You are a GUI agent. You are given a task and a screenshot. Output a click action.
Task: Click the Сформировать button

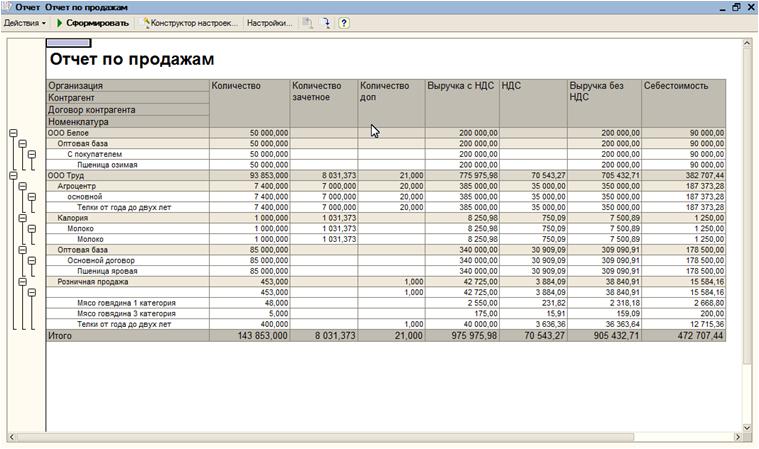tap(93, 23)
